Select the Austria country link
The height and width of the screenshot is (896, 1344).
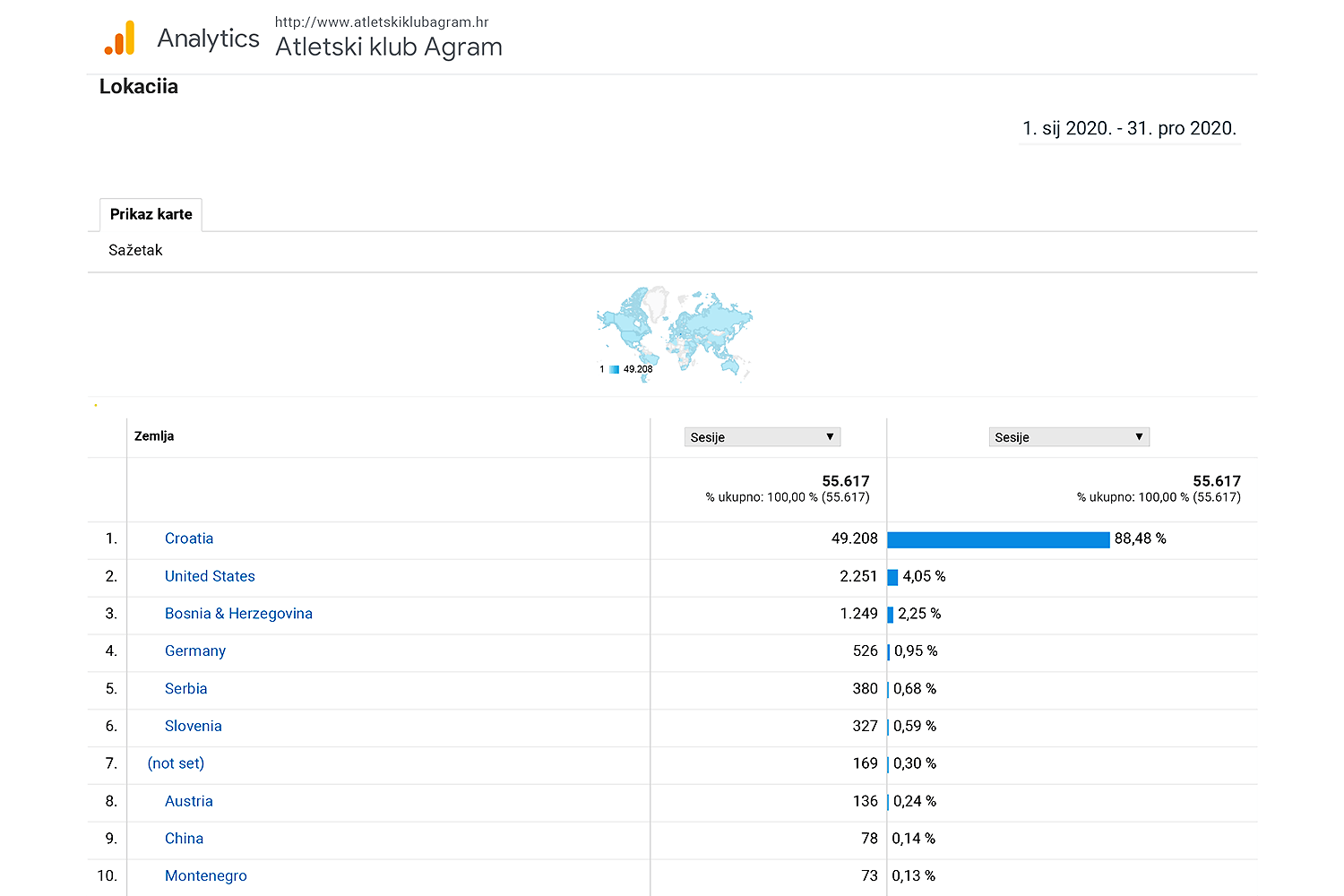tap(188, 801)
